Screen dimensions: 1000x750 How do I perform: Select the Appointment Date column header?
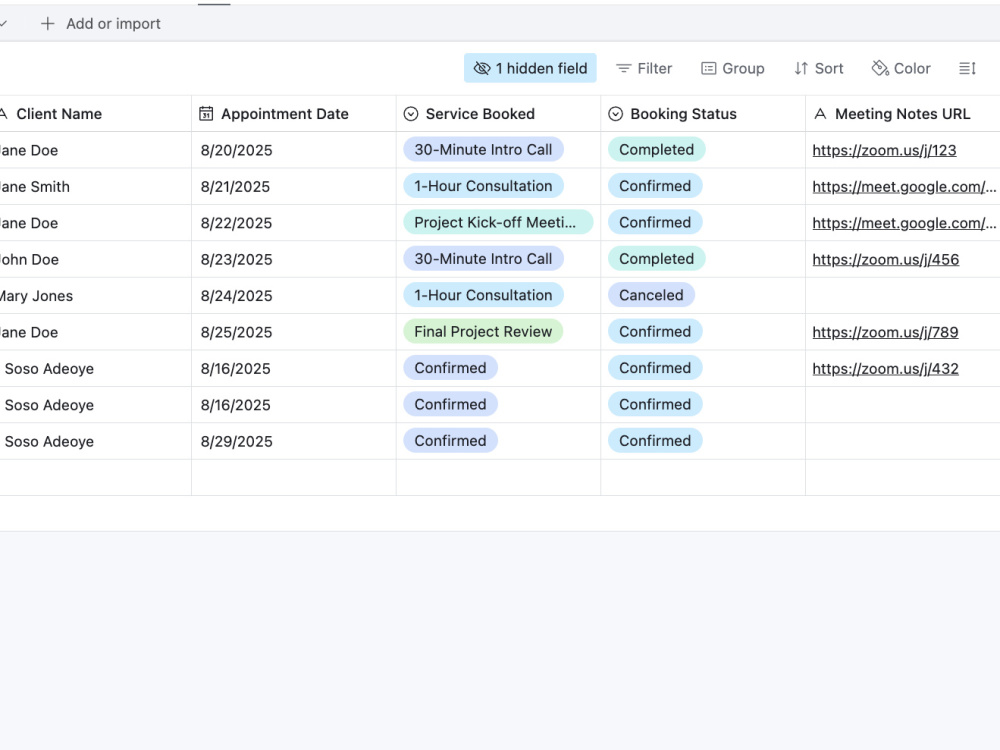tap(294, 114)
